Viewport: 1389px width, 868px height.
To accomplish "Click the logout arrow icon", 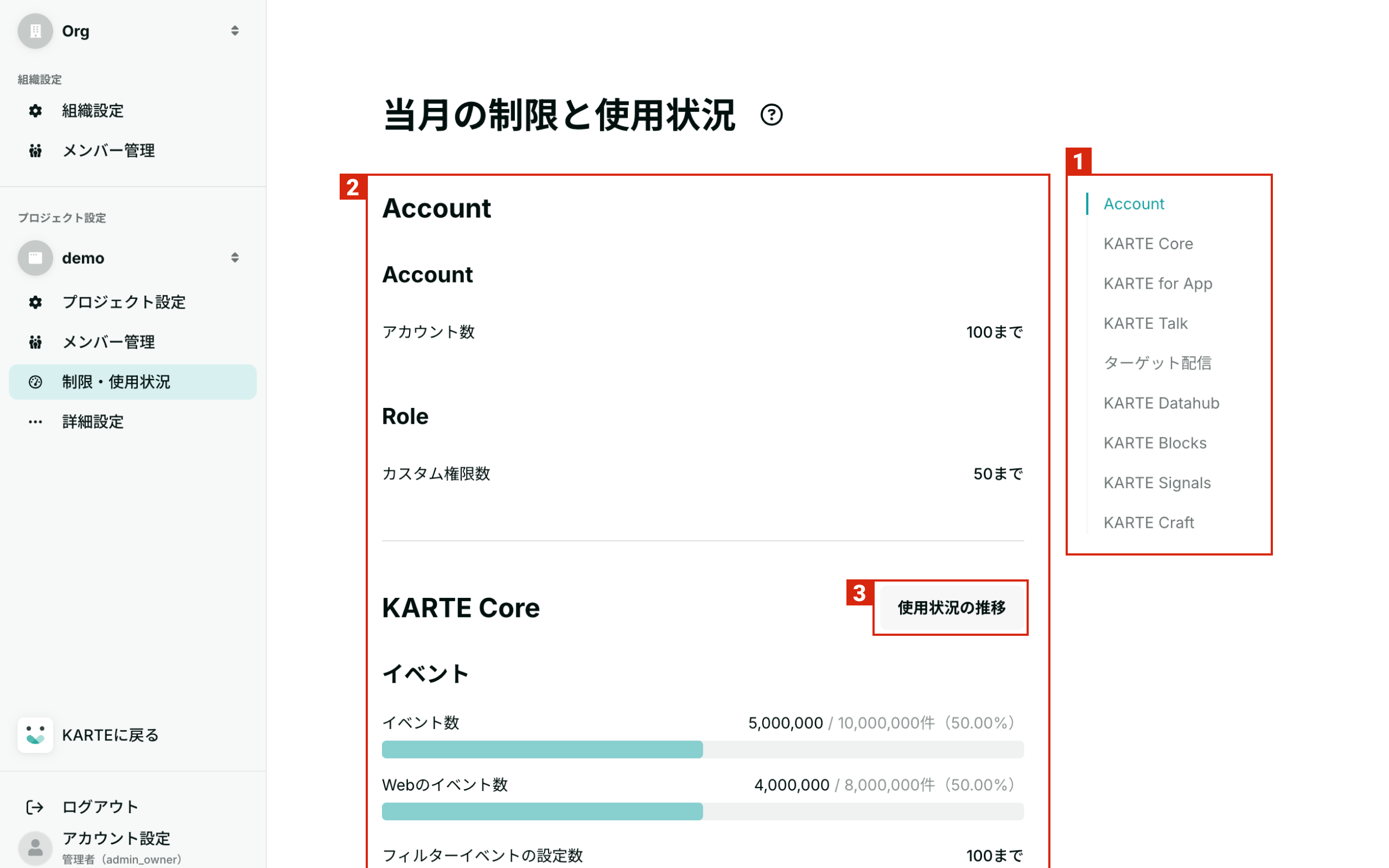I will tap(35, 807).
